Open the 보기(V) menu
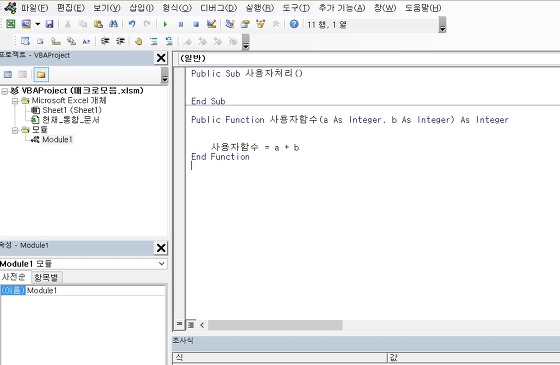560x365 pixels. point(107,8)
